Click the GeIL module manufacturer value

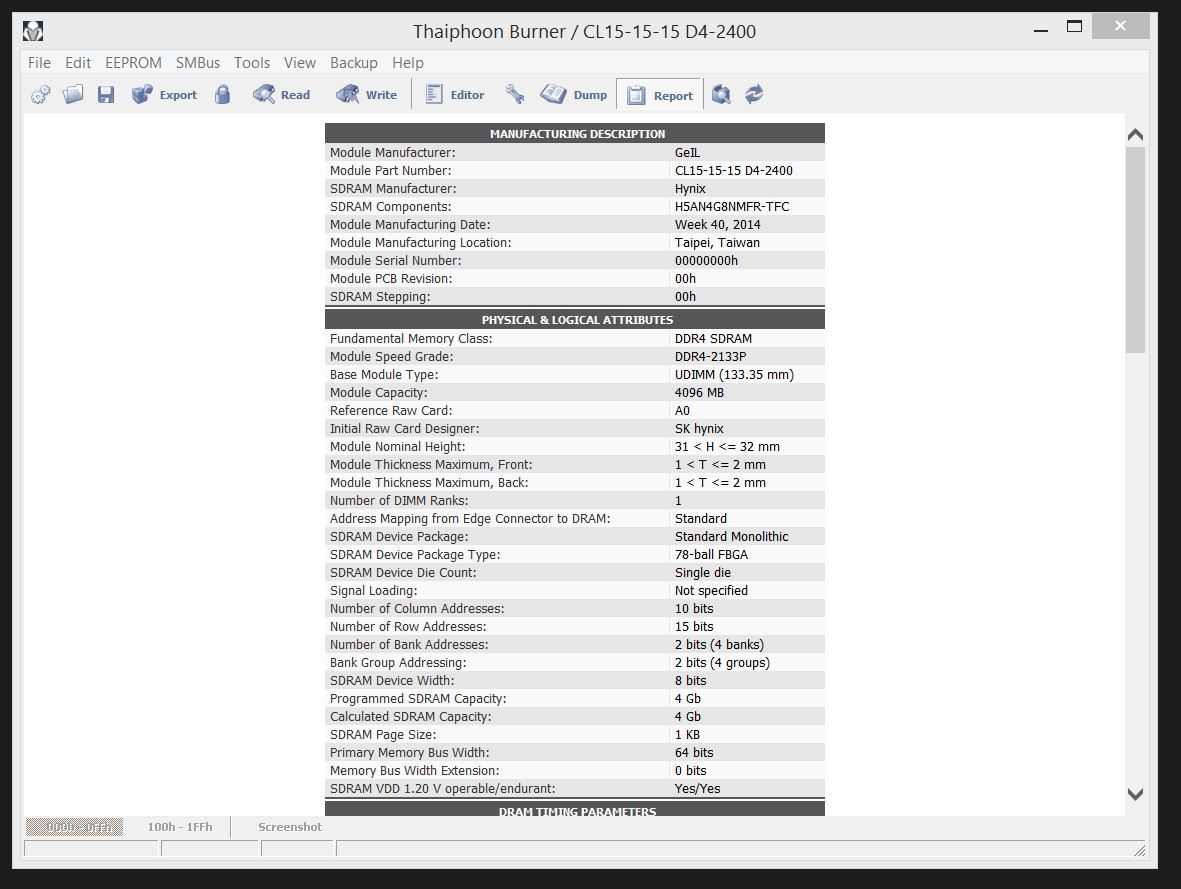tap(687, 152)
